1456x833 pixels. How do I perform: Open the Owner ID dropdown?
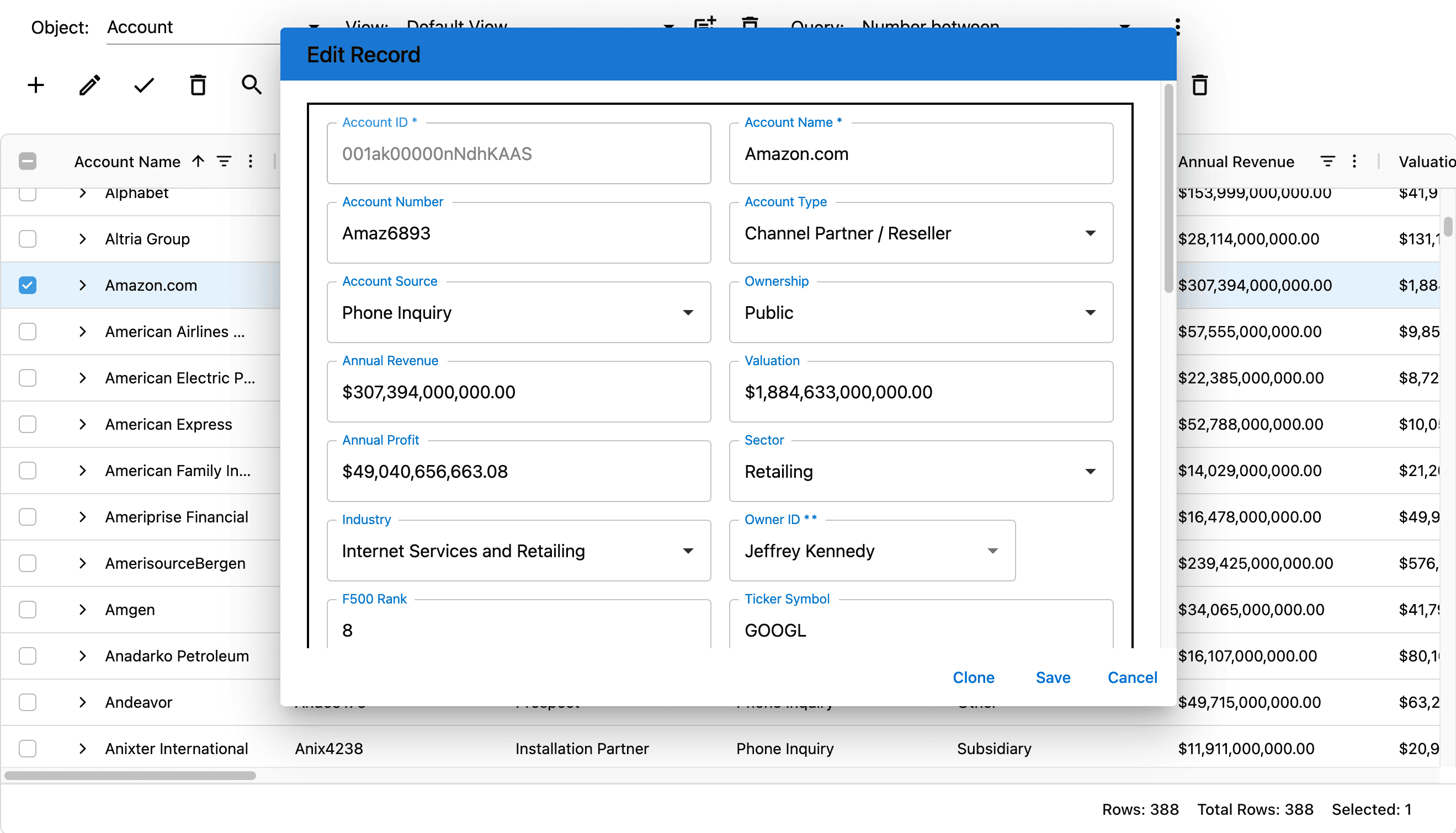(x=992, y=551)
